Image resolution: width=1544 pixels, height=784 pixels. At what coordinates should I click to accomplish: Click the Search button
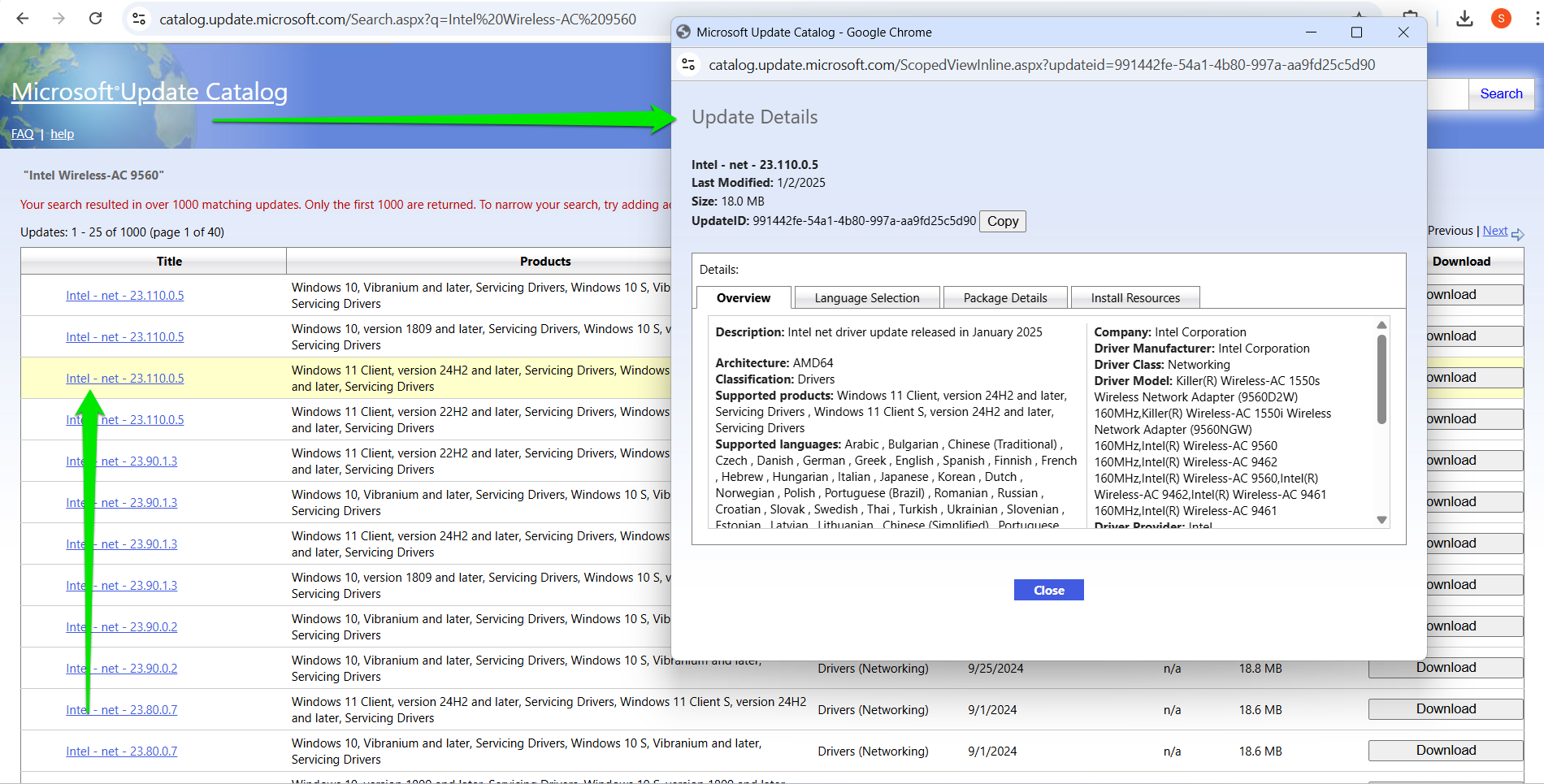click(1500, 94)
